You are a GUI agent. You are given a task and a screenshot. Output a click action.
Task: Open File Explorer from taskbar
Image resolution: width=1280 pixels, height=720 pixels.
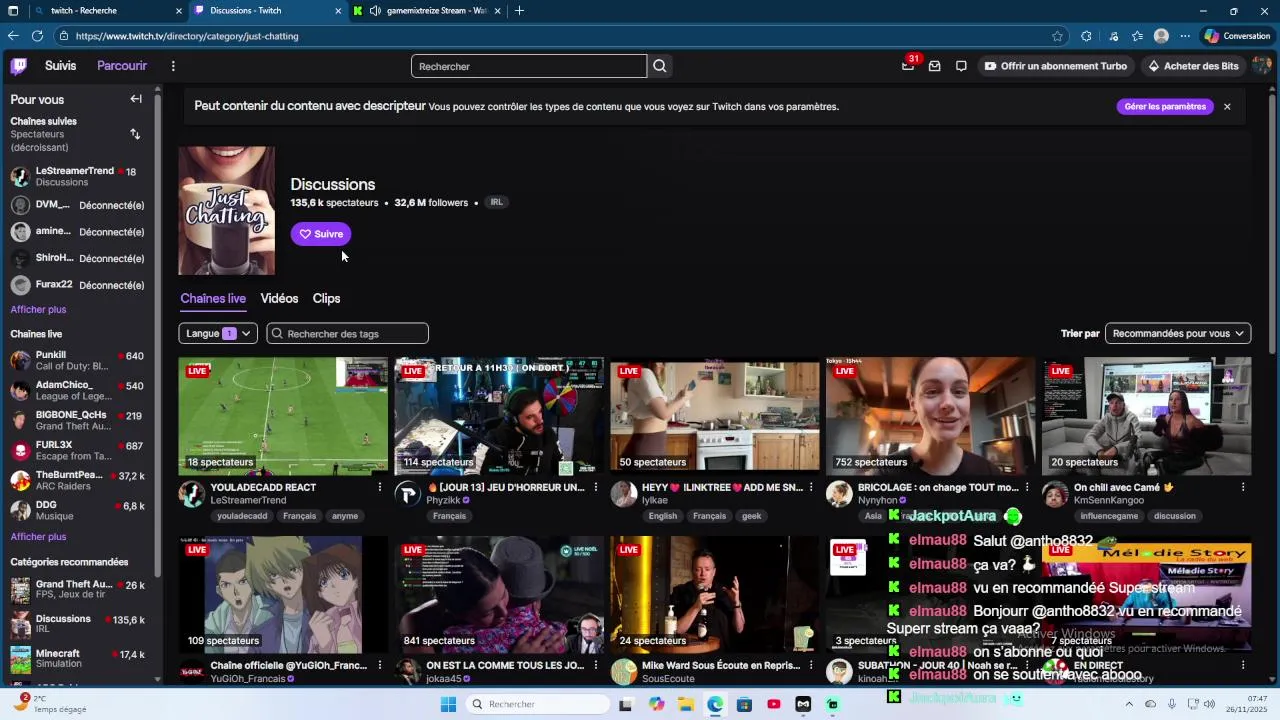point(686,705)
